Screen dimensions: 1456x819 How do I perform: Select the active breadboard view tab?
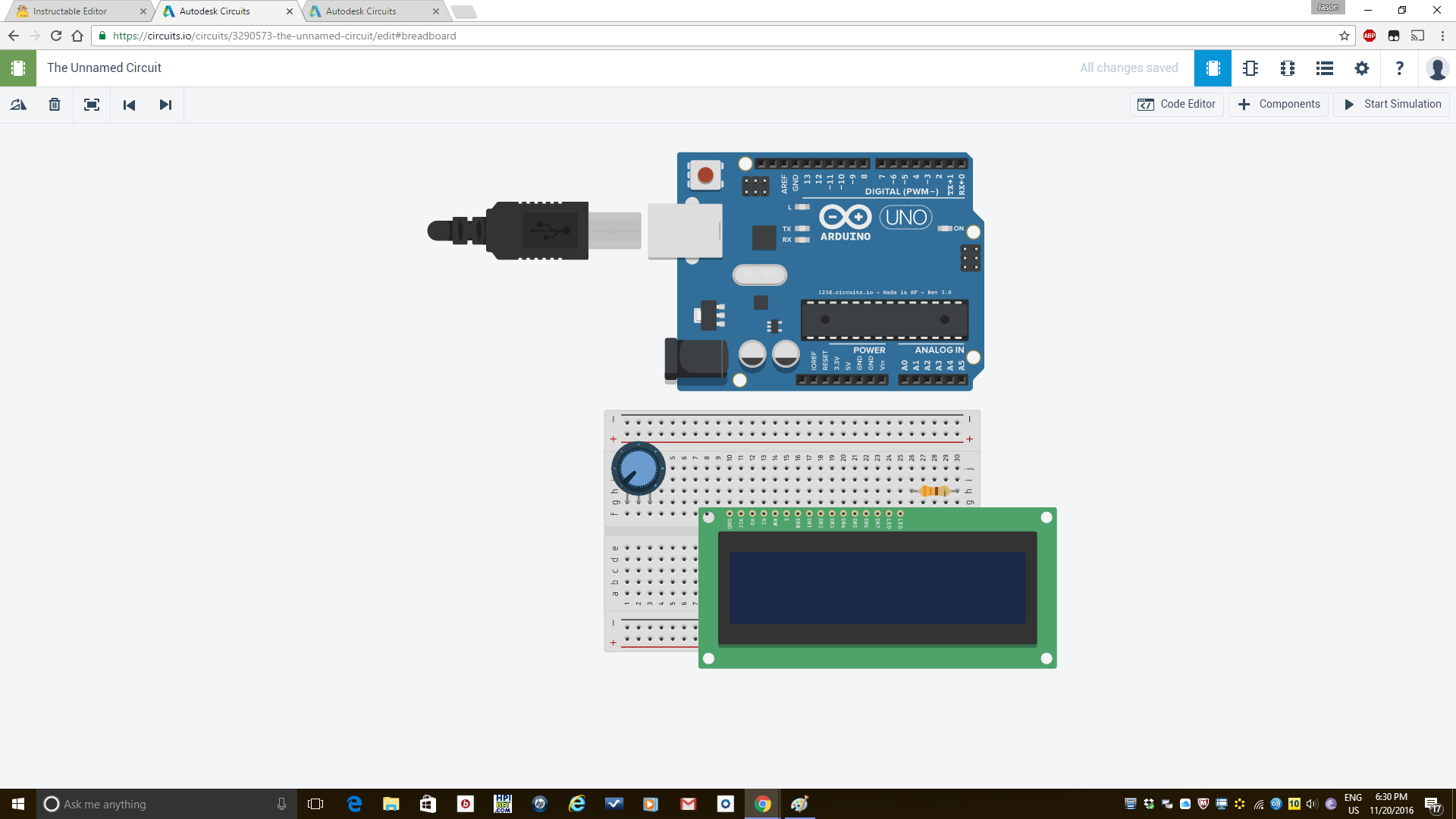1213,68
